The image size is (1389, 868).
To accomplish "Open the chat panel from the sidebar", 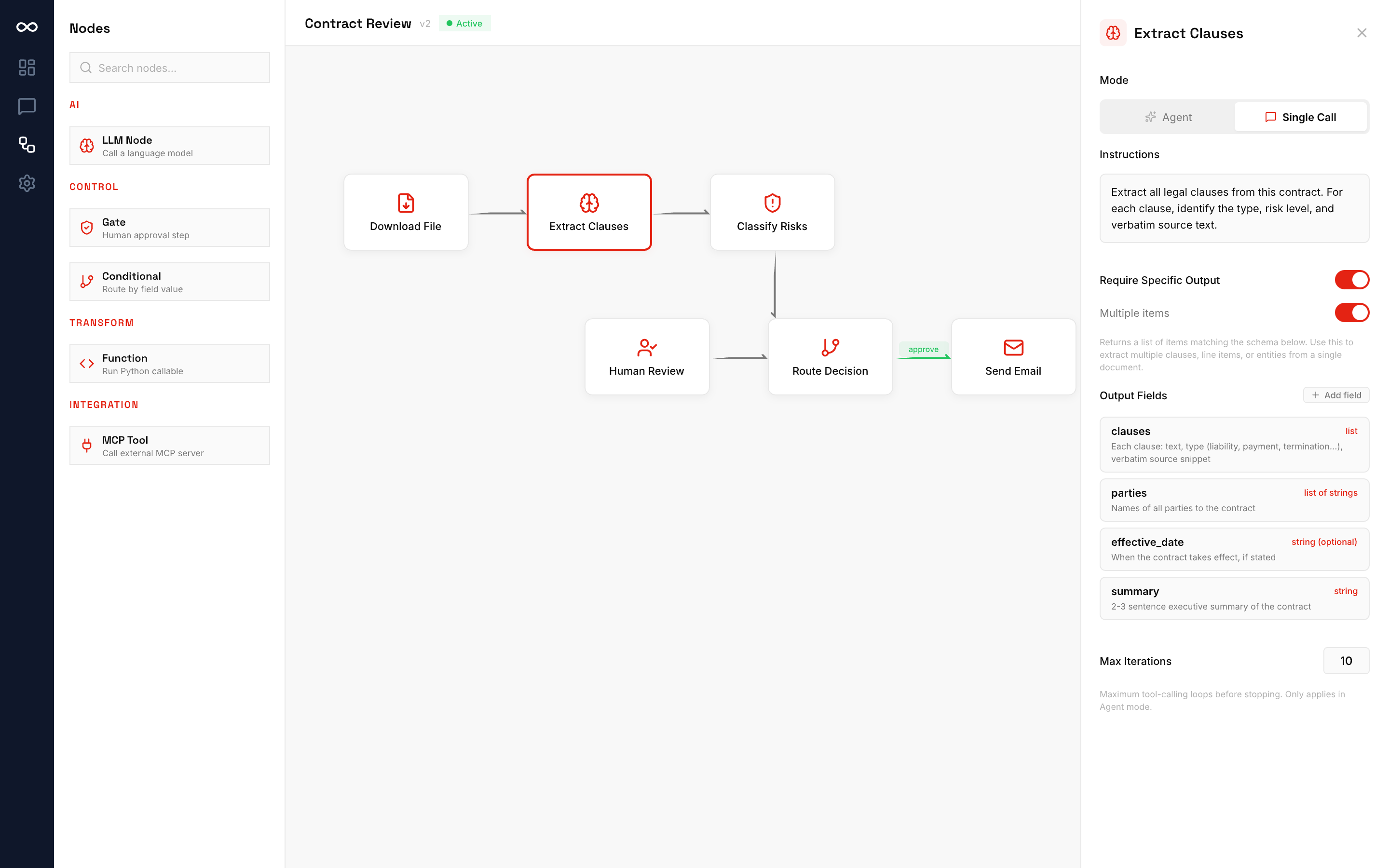I will (x=27, y=106).
